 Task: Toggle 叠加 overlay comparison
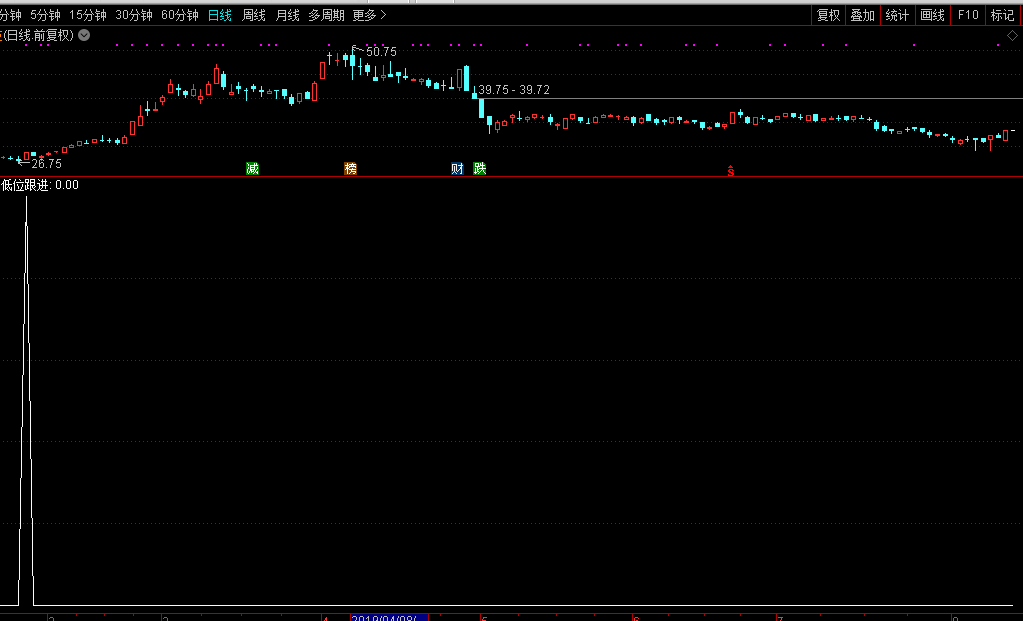pos(862,15)
